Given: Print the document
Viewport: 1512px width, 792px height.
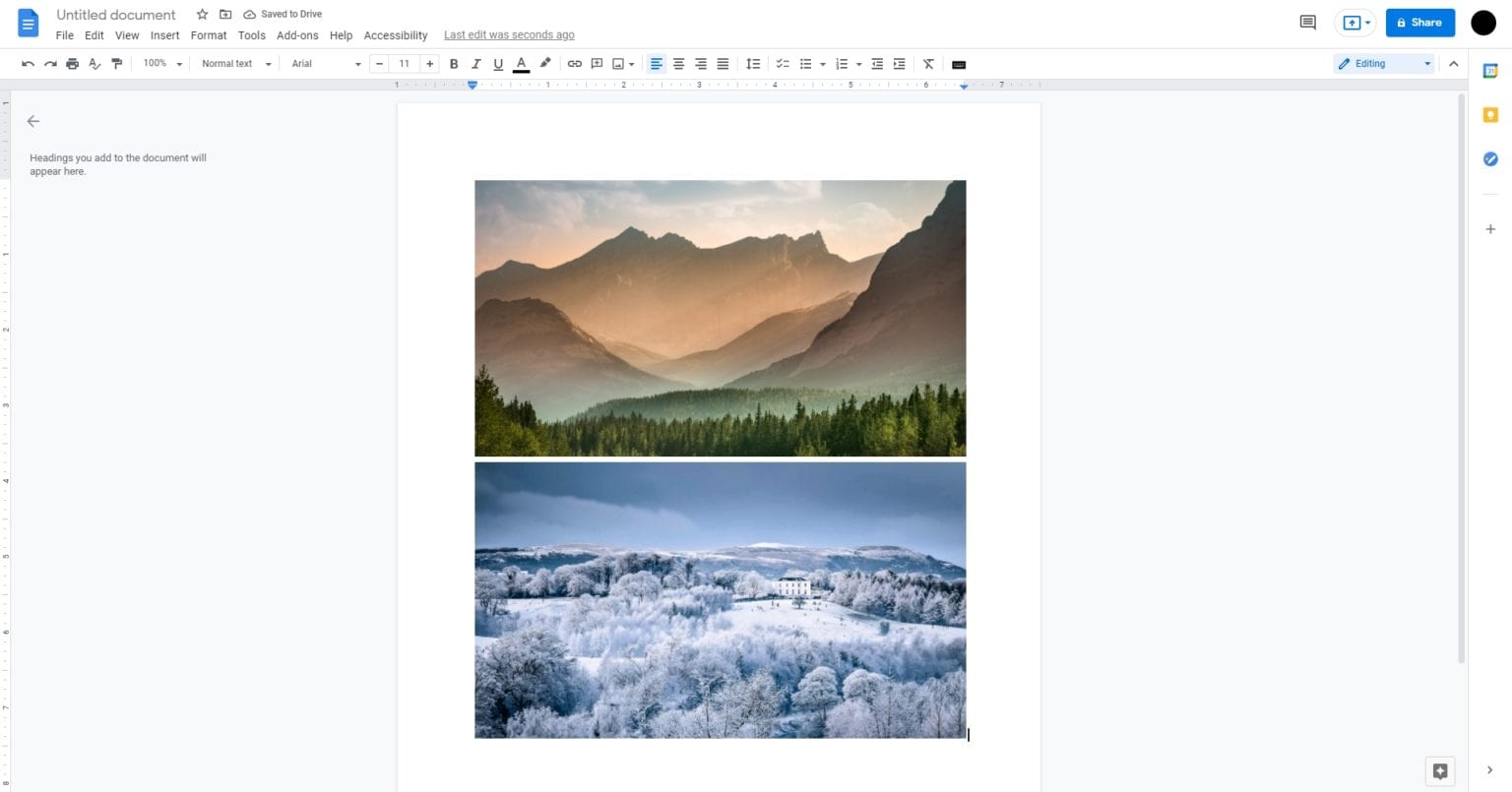Looking at the screenshot, I should (72, 63).
